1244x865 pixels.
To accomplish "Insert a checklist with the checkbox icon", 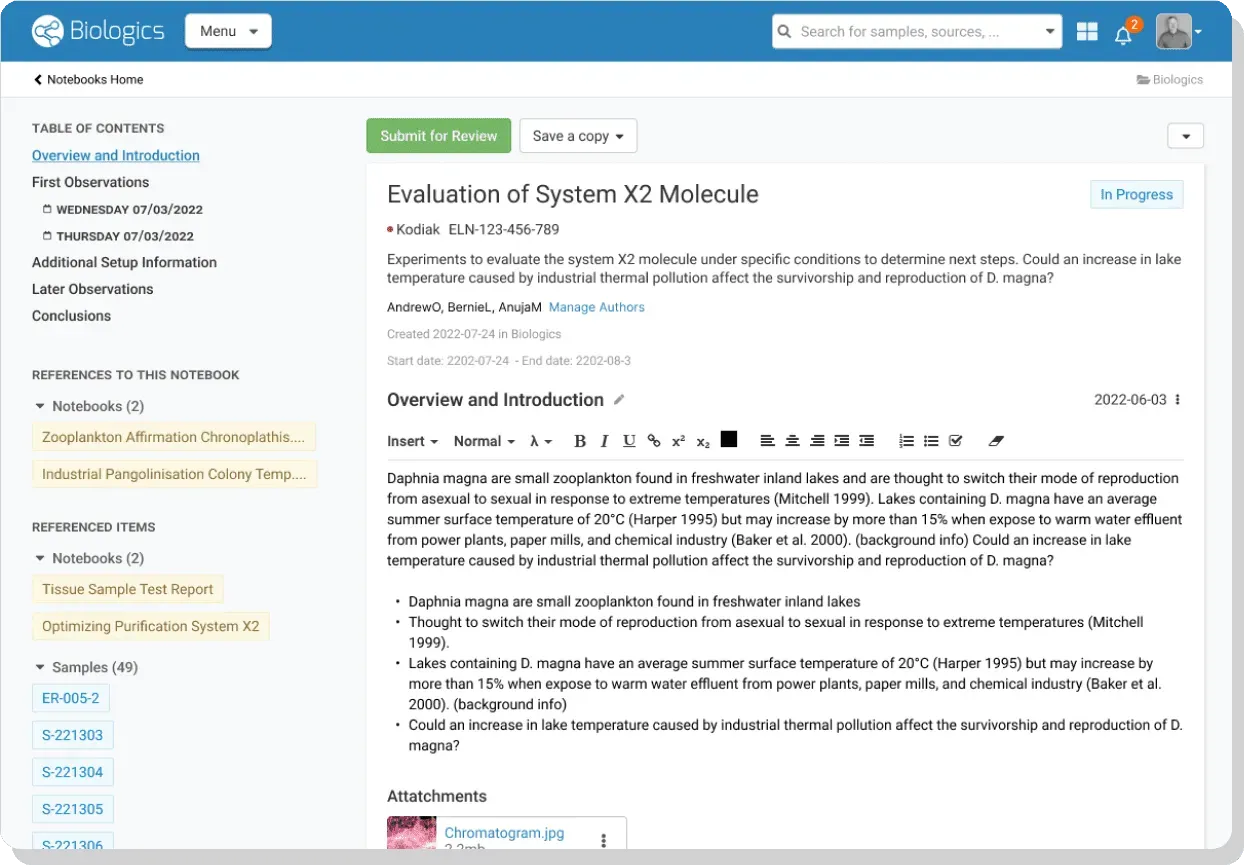I will click(955, 441).
